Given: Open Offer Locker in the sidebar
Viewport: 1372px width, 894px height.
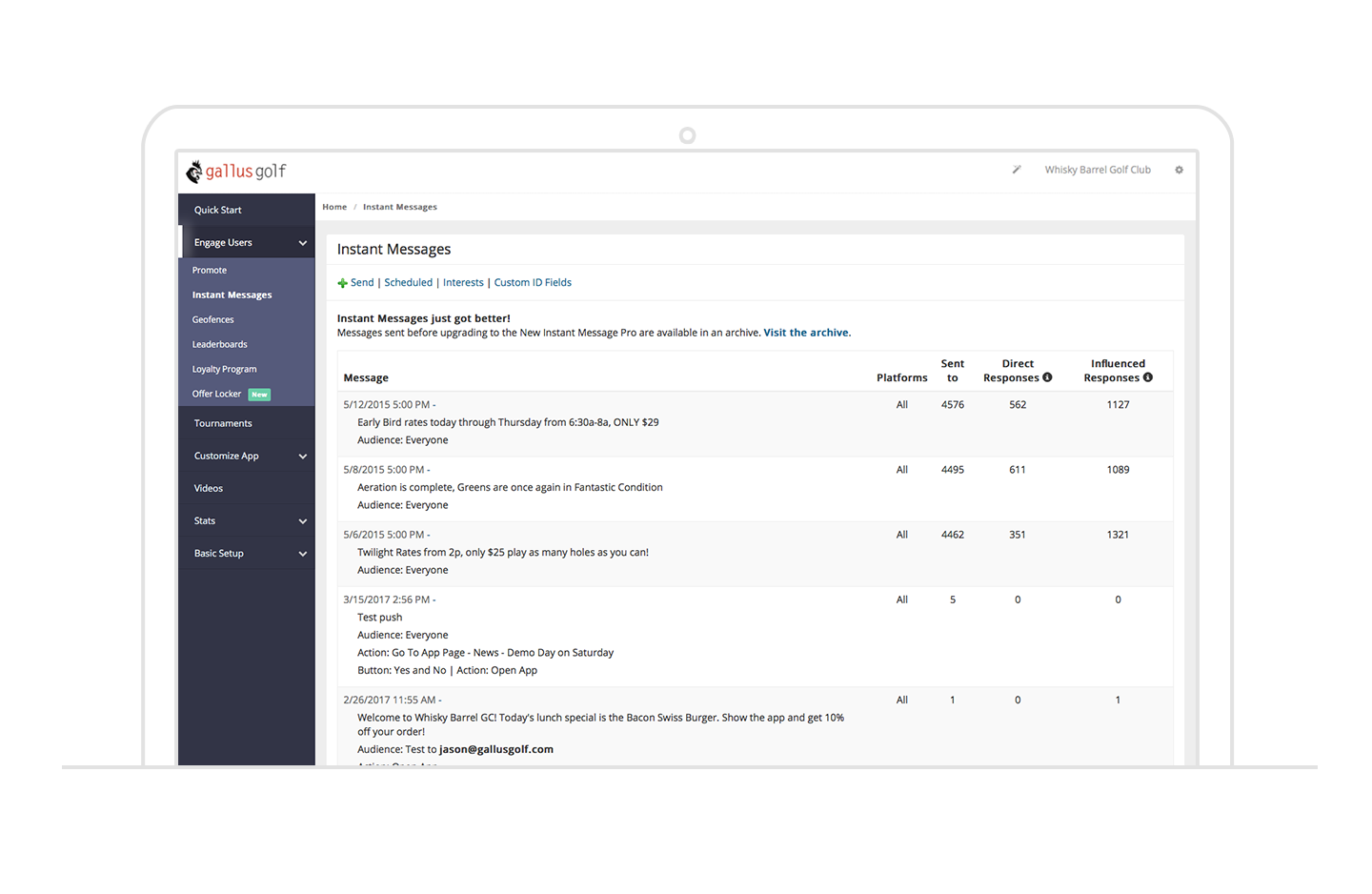Looking at the screenshot, I should coord(216,394).
